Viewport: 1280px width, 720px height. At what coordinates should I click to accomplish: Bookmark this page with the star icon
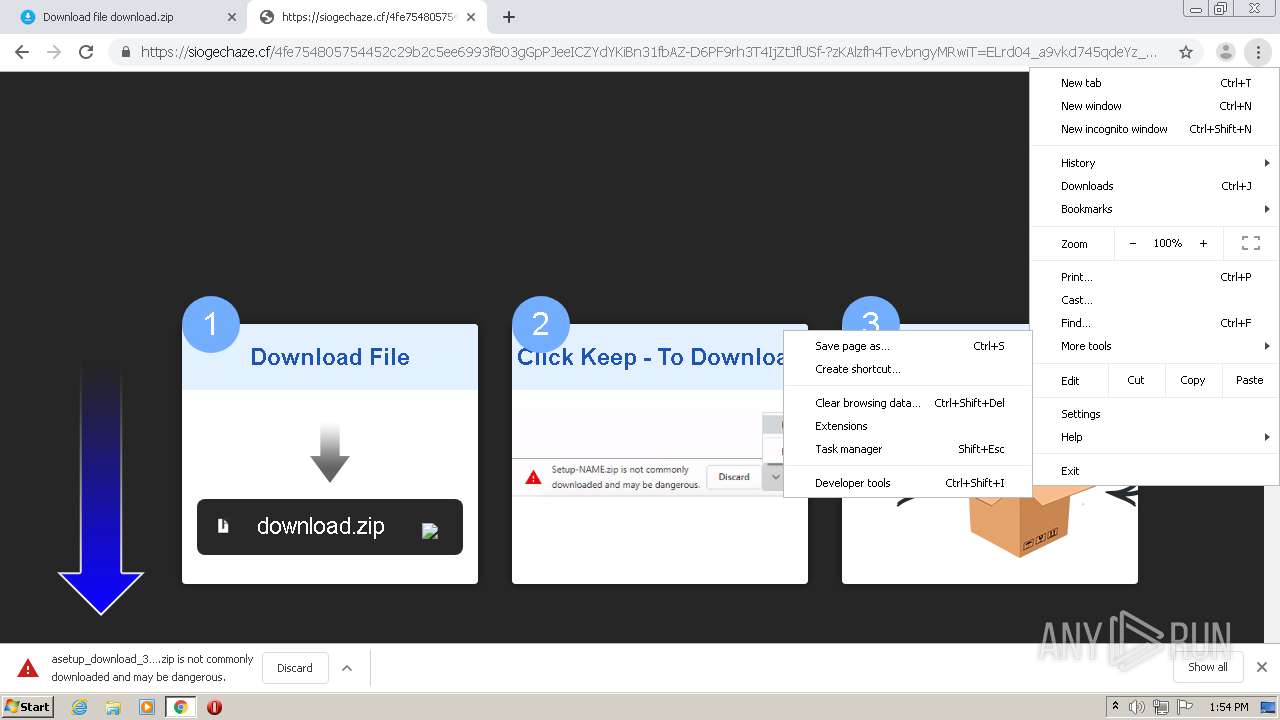point(1186,52)
